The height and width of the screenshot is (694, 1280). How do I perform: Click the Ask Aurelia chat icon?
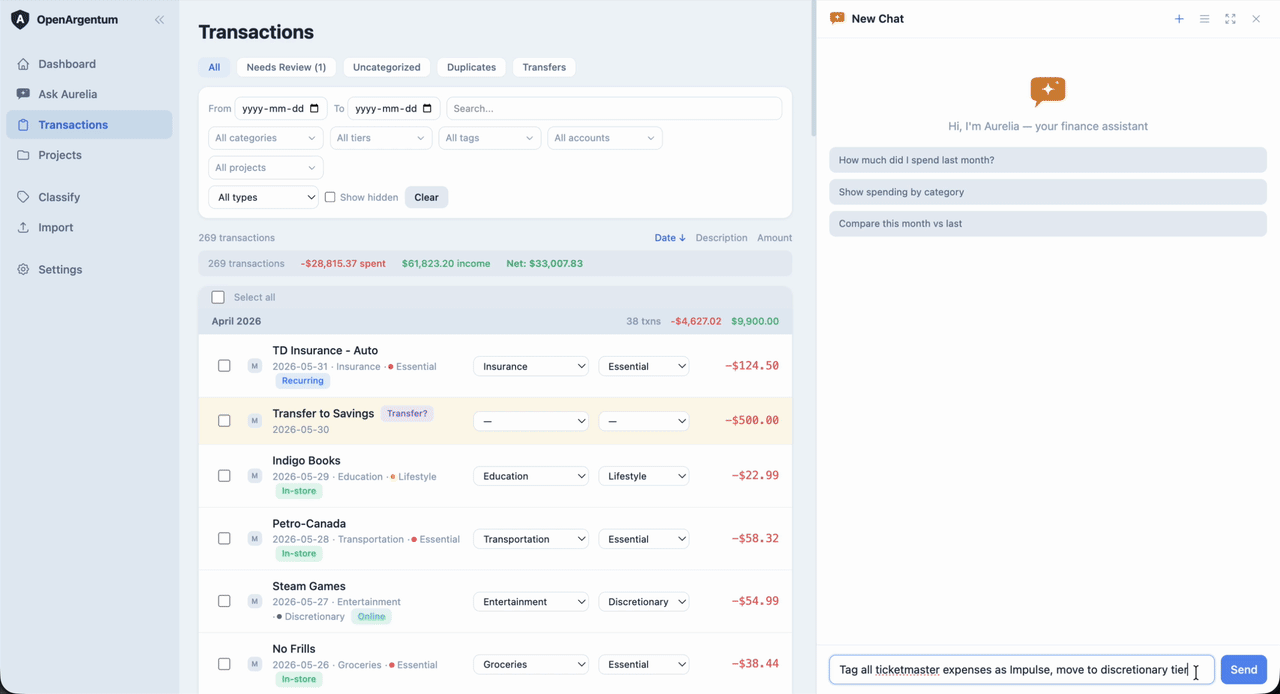23,94
